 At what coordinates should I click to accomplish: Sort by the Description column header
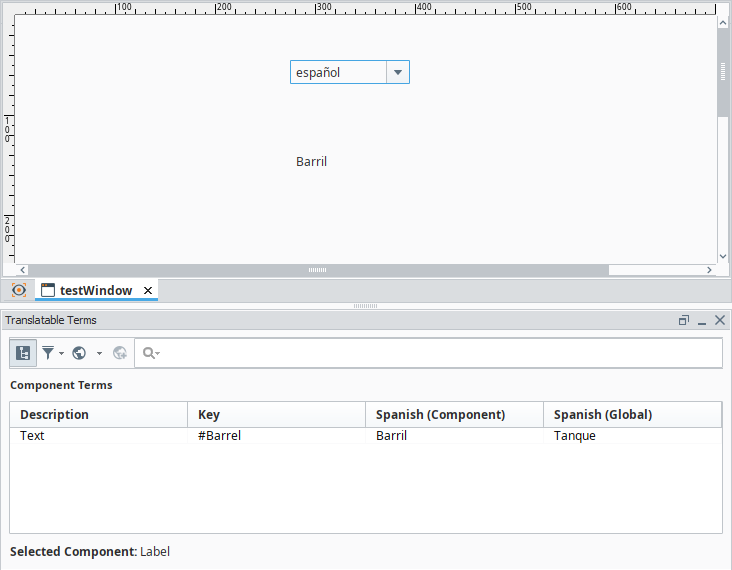tap(98, 414)
